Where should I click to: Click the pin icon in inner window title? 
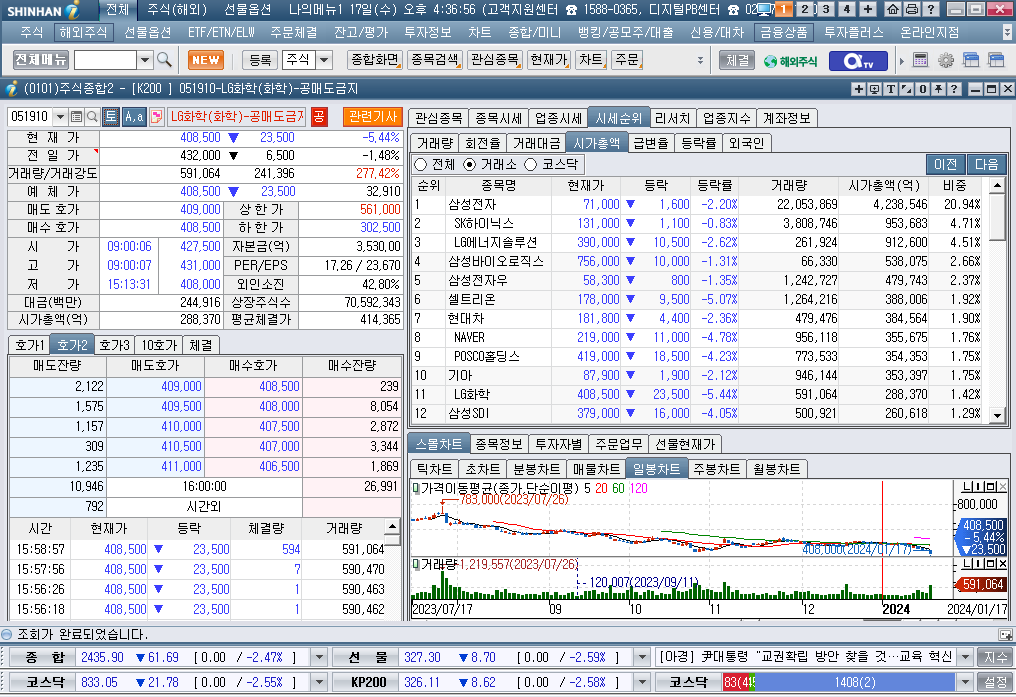[x=938, y=89]
